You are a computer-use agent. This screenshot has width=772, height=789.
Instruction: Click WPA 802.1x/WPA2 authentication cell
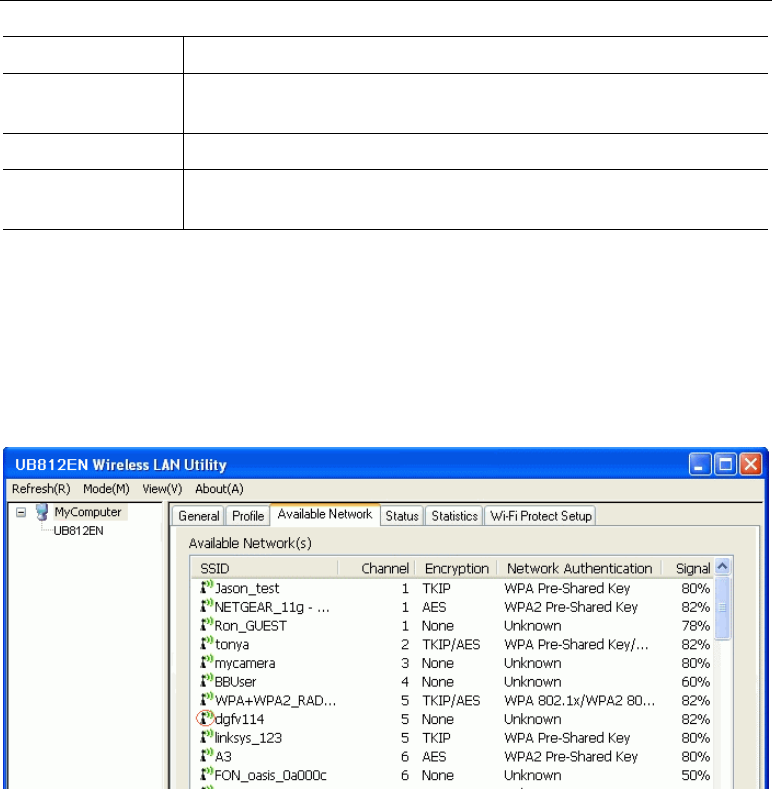pos(579,700)
